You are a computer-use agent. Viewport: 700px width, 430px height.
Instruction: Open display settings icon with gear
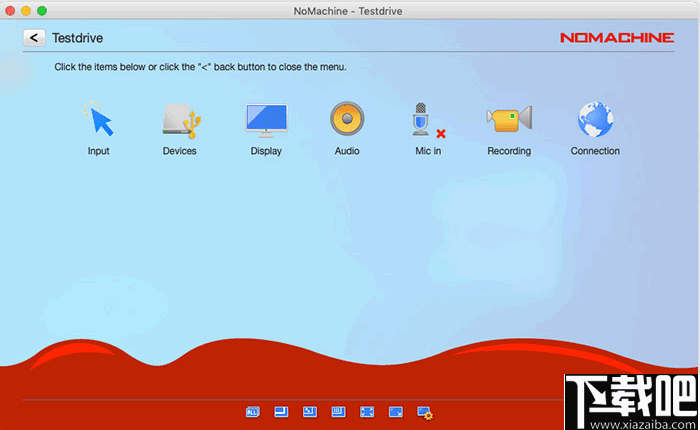[x=425, y=413]
